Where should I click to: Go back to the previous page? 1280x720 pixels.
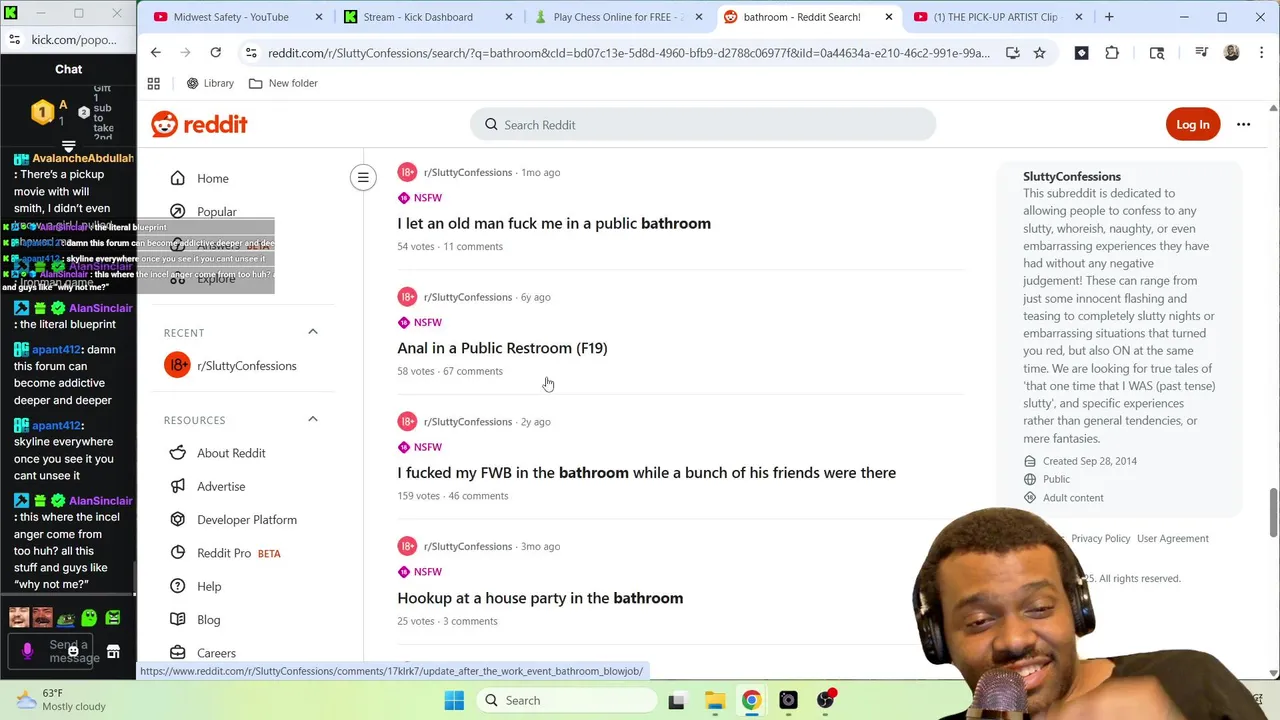tap(156, 53)
